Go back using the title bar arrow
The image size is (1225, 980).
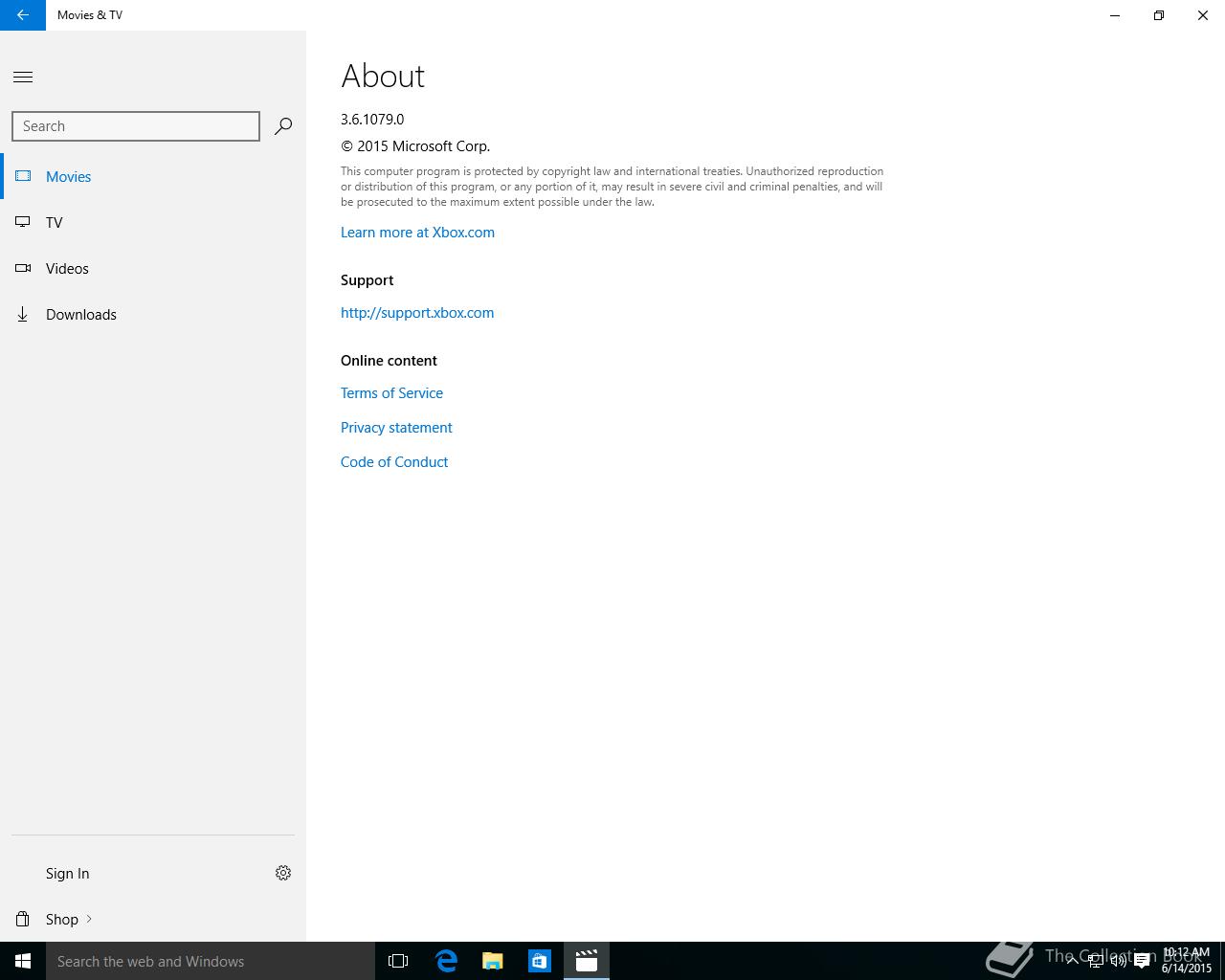pos(23,15)
